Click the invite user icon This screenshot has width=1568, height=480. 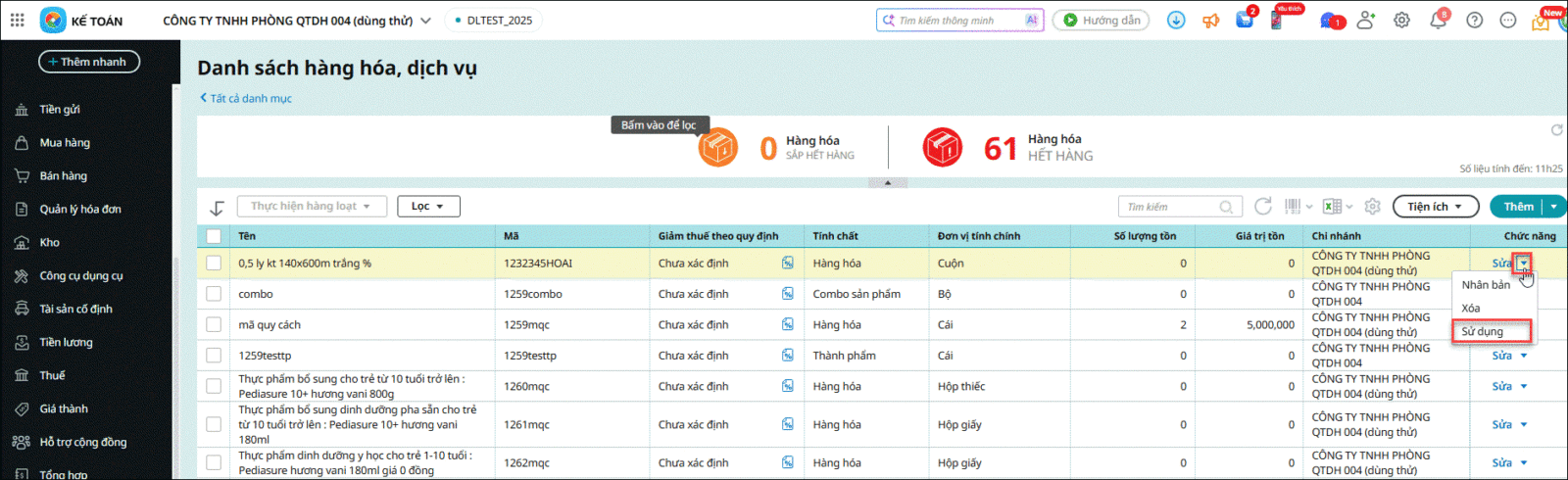pos(1365,21)
